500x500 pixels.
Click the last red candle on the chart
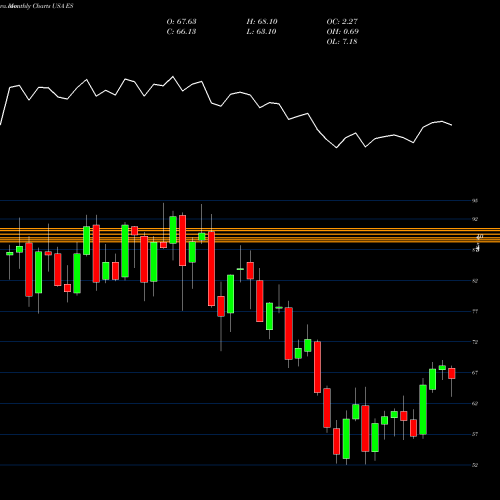point(452,373)
